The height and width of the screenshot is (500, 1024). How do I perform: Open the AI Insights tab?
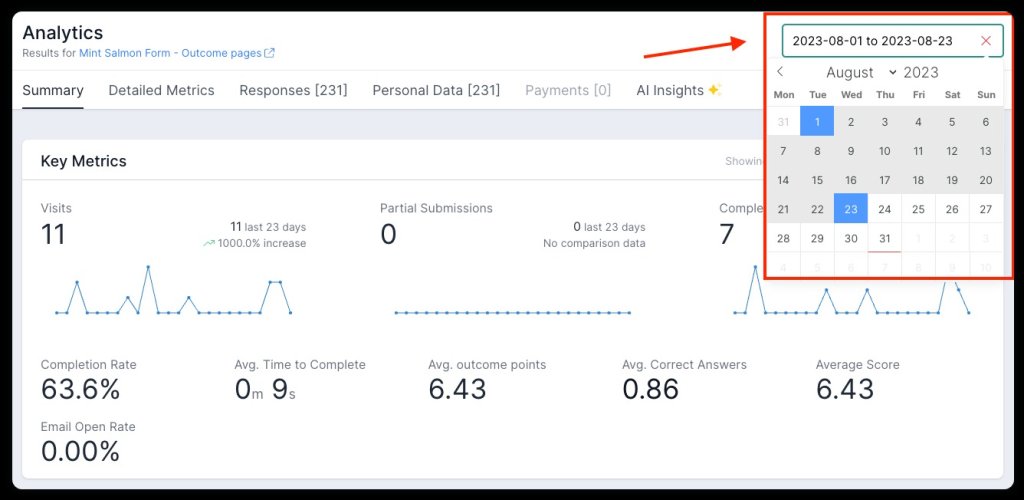pos(670,90)
